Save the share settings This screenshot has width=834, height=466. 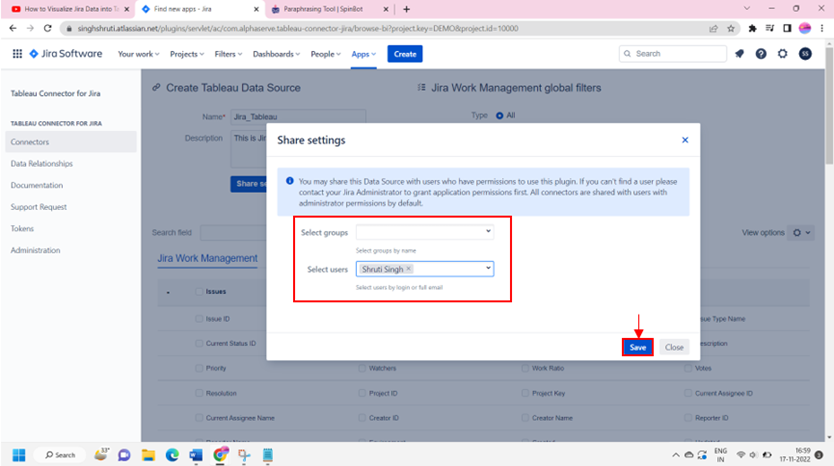[638, 347]
